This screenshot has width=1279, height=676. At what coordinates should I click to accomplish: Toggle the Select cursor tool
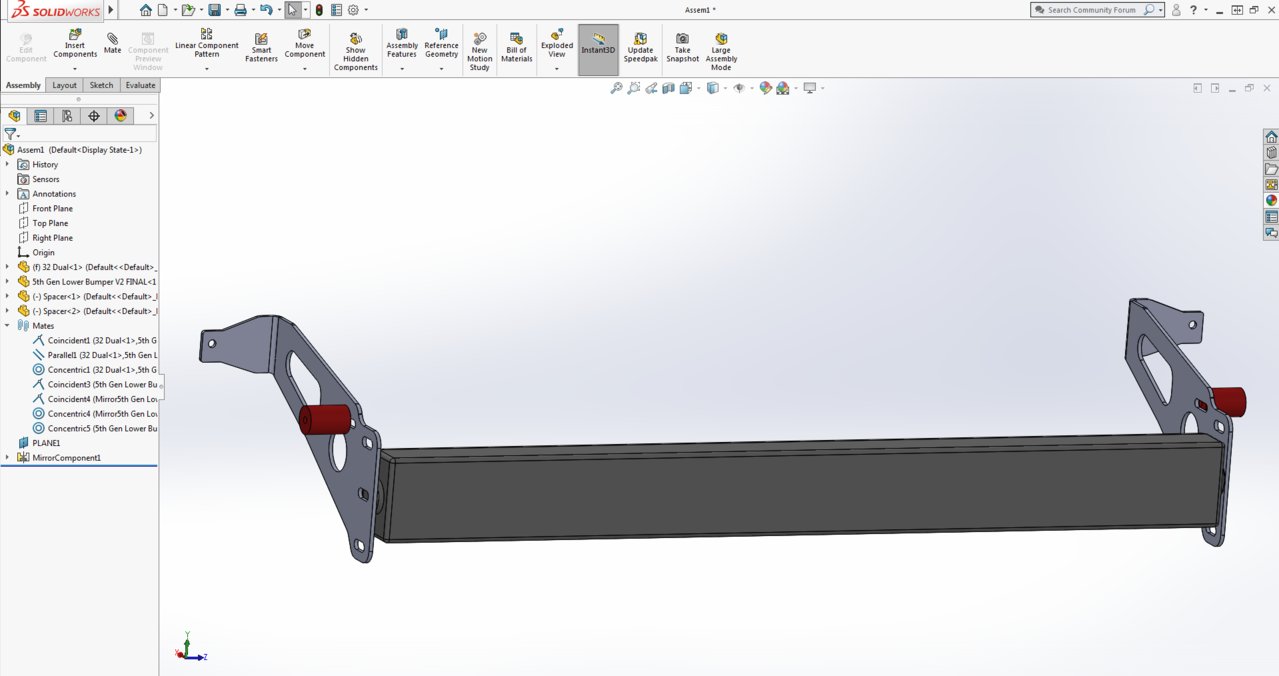(x=292, y=10)
